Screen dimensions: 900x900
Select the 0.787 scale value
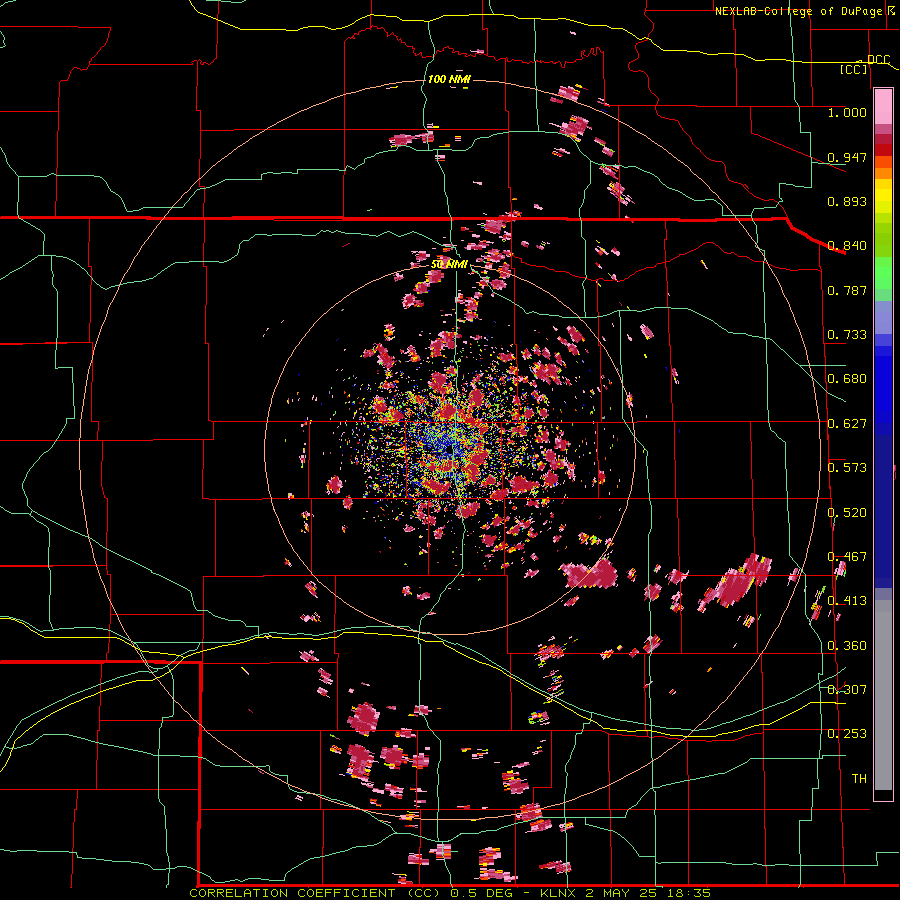click(x=847, y=290)
